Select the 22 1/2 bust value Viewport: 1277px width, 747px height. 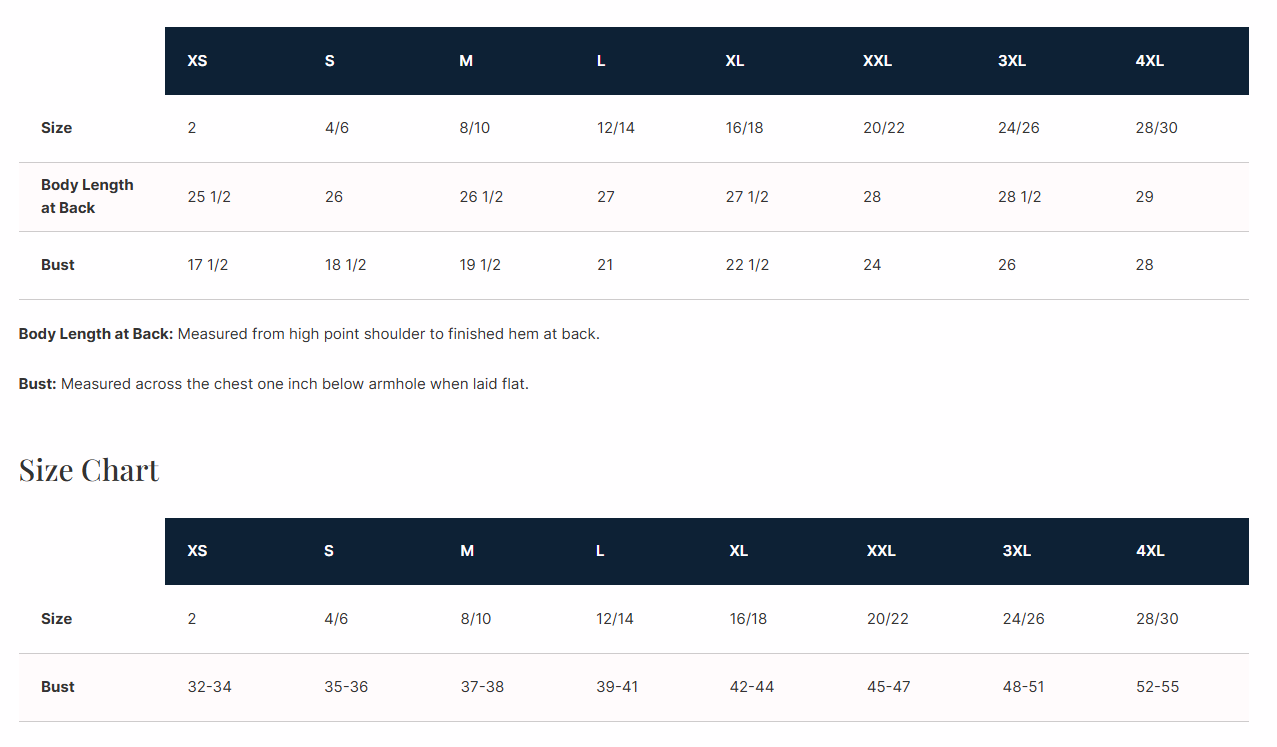click(747, 265)
